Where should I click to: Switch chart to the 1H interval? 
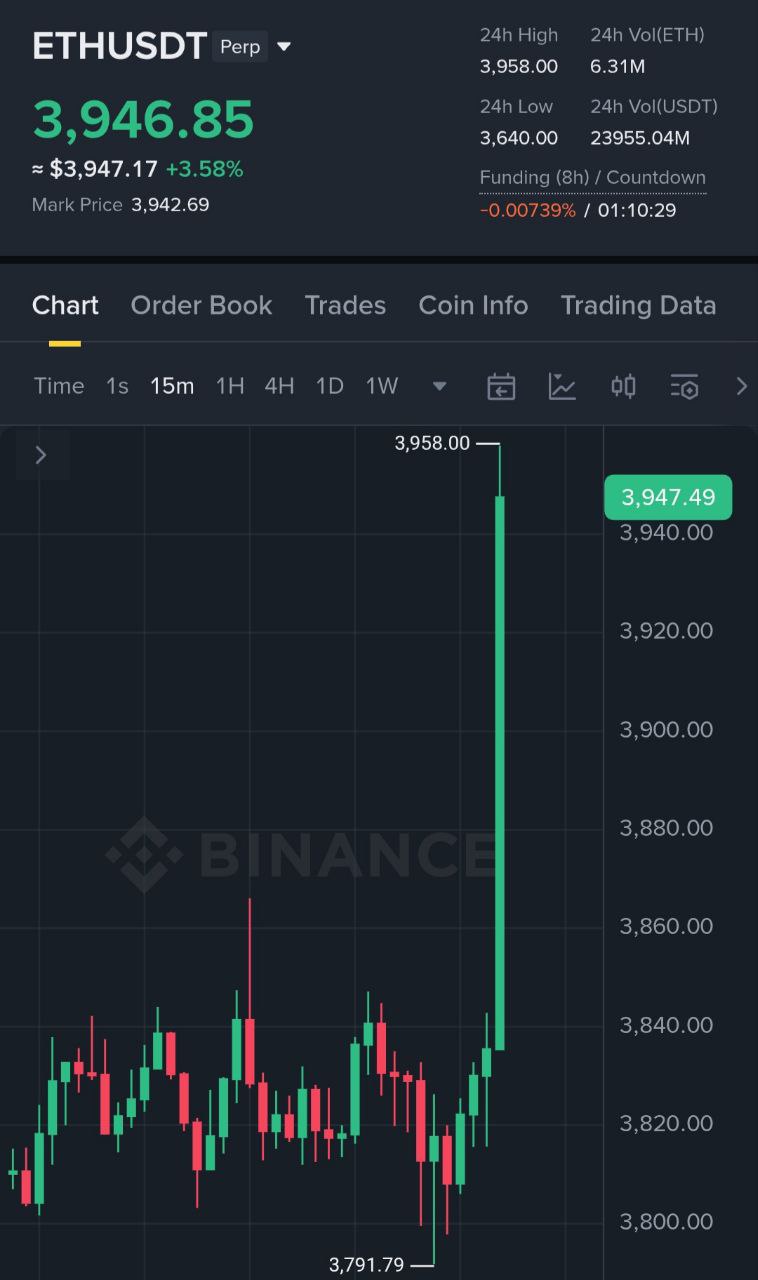coord(230,386)
